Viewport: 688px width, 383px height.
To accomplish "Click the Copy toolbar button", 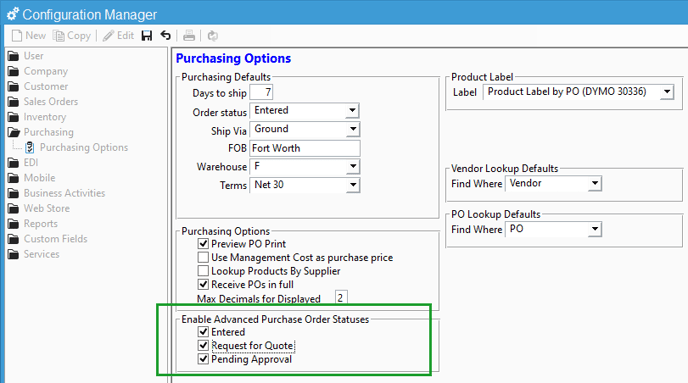I will point(72,36).
